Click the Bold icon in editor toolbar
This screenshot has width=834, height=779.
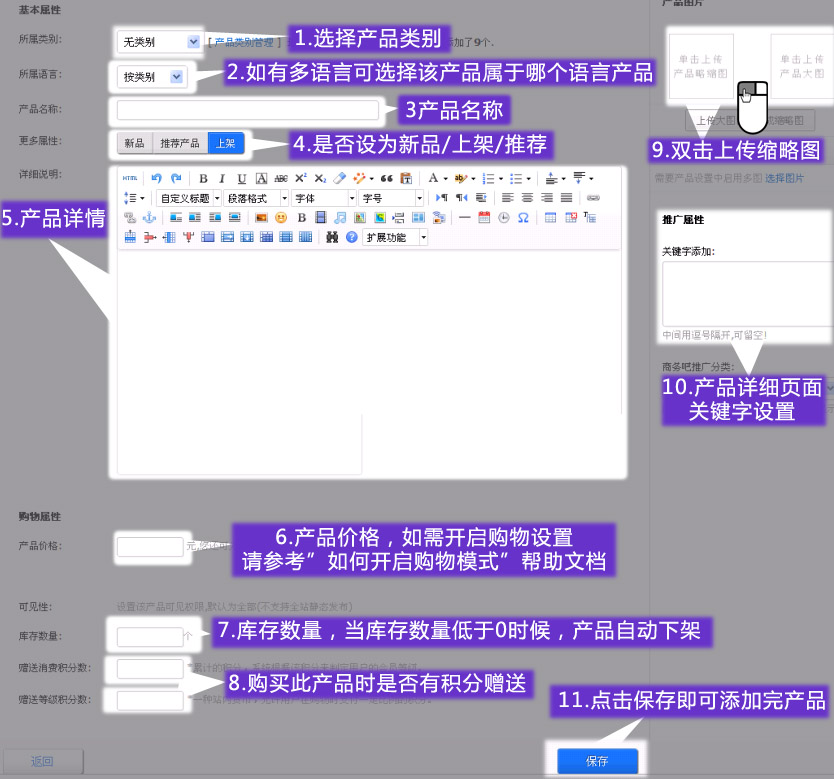click(204, 178)
